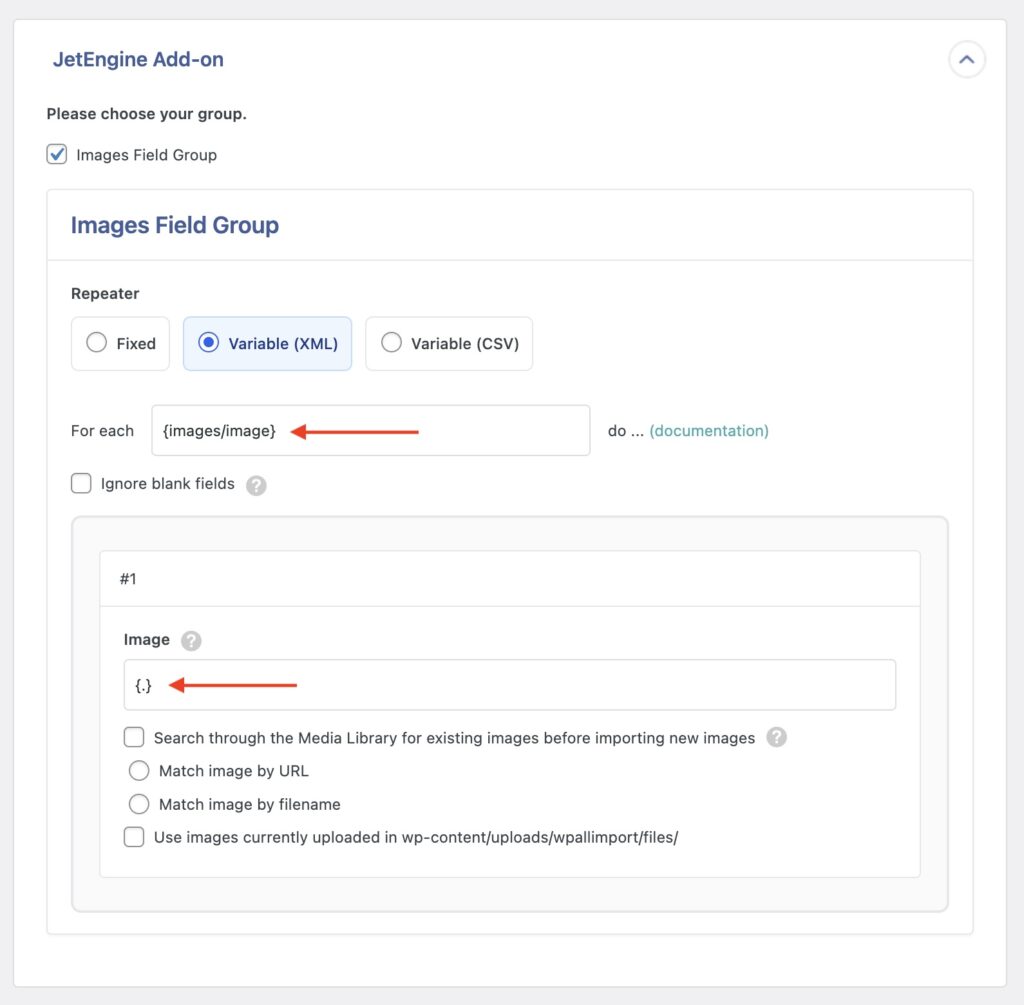This screenshot has height=1005, width=1024.
Task: Collapse the JetEngine Add-on panel with the chevron
Action: [x=966, y=60]
